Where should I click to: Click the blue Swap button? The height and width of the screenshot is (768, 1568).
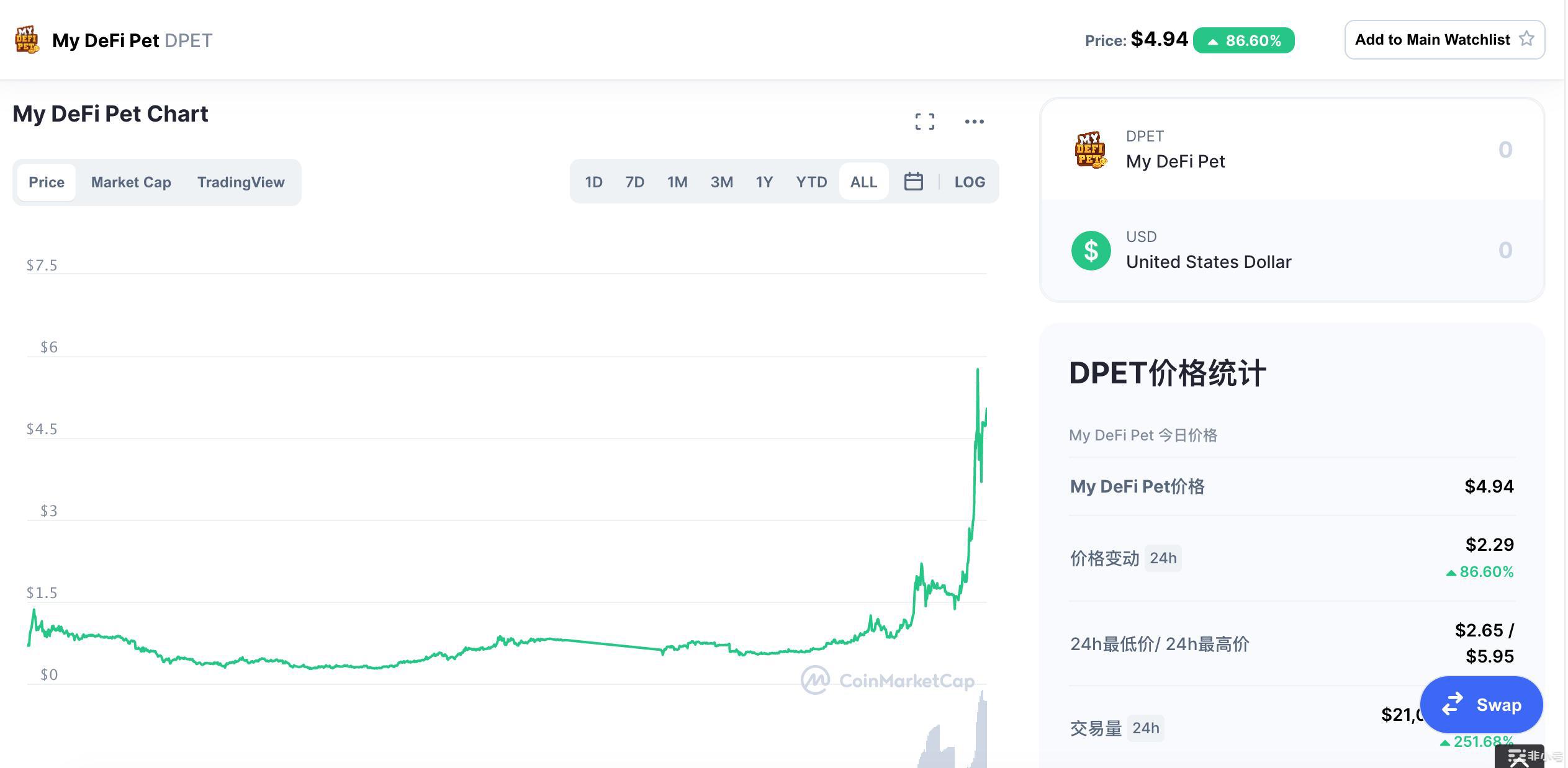point(1481,705)
